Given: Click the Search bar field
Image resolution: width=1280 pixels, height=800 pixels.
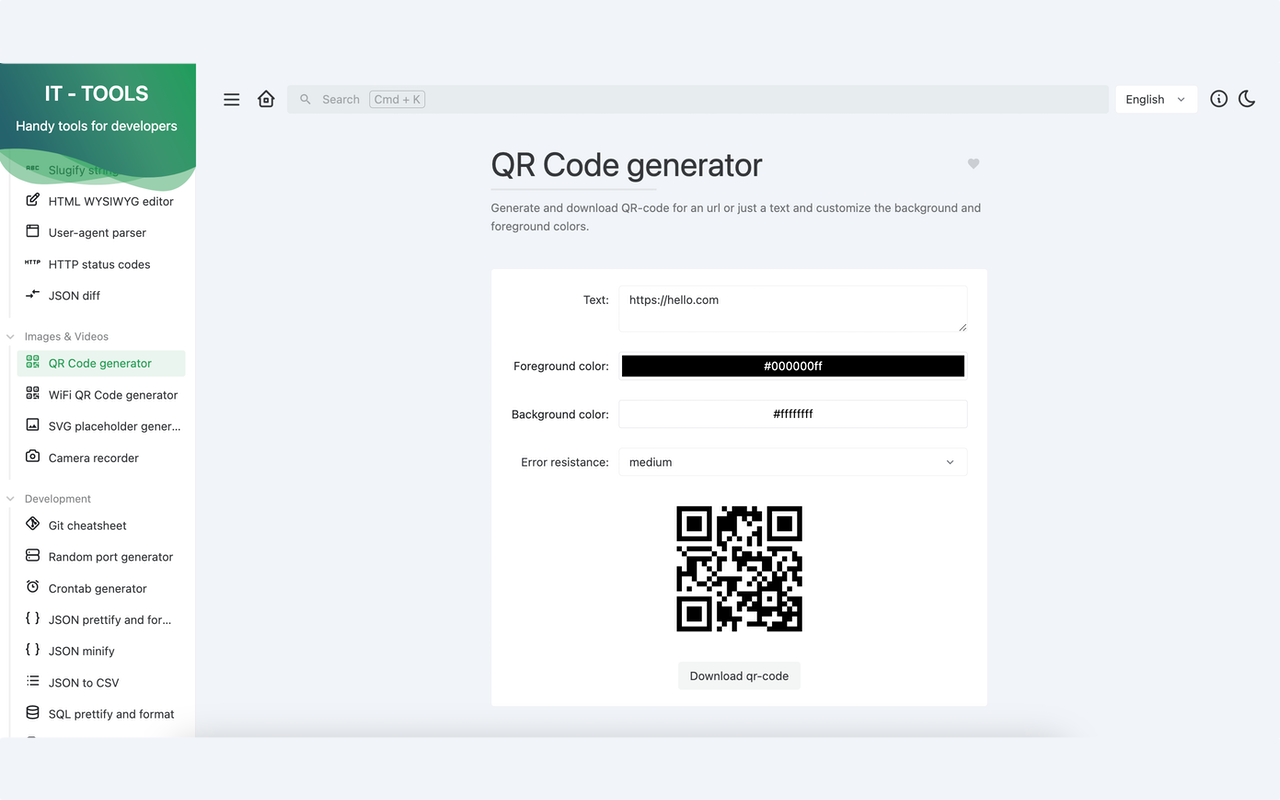Looking at the screenshot, I should [698, 99].
